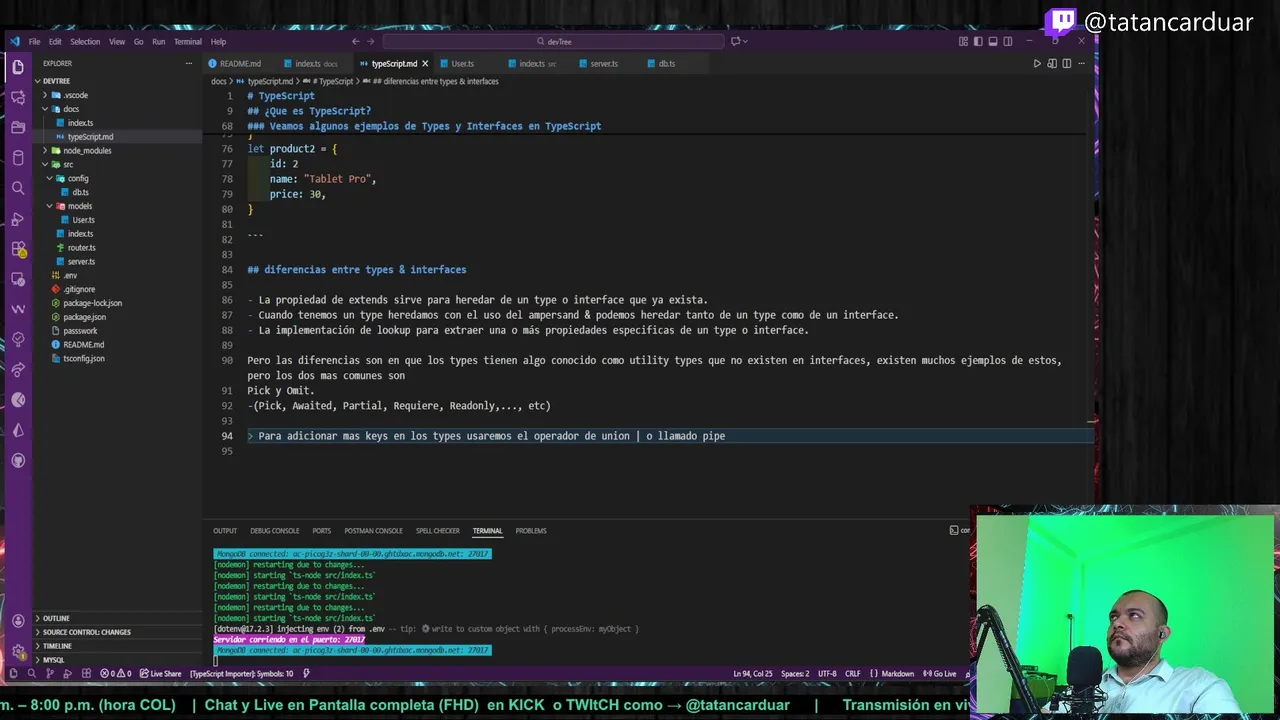This screenshot has width=1280, height=720.
Task: Open package.json in the file explorer
Action: (84, 316)
